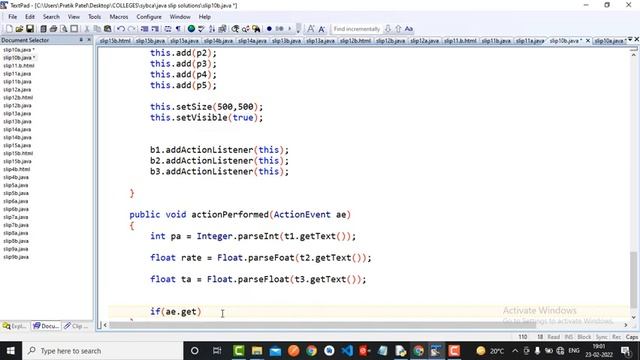Image resolution: width=640 pixels, height=360 pixels.
Task: Switch to the slip15b.html document tab
Action: tap(116, 41)
